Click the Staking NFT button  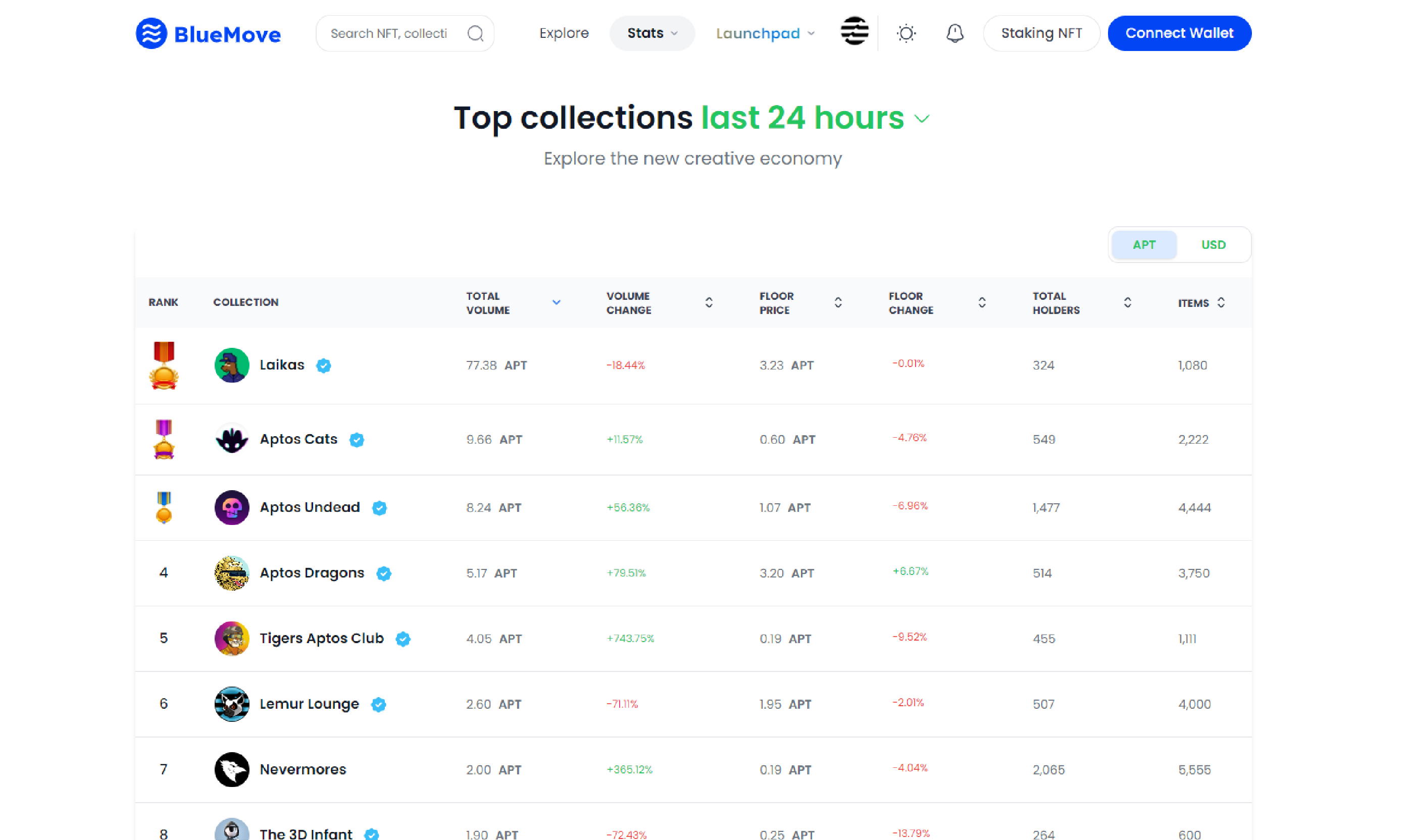pyautogui.click(x=1041, y=33)
